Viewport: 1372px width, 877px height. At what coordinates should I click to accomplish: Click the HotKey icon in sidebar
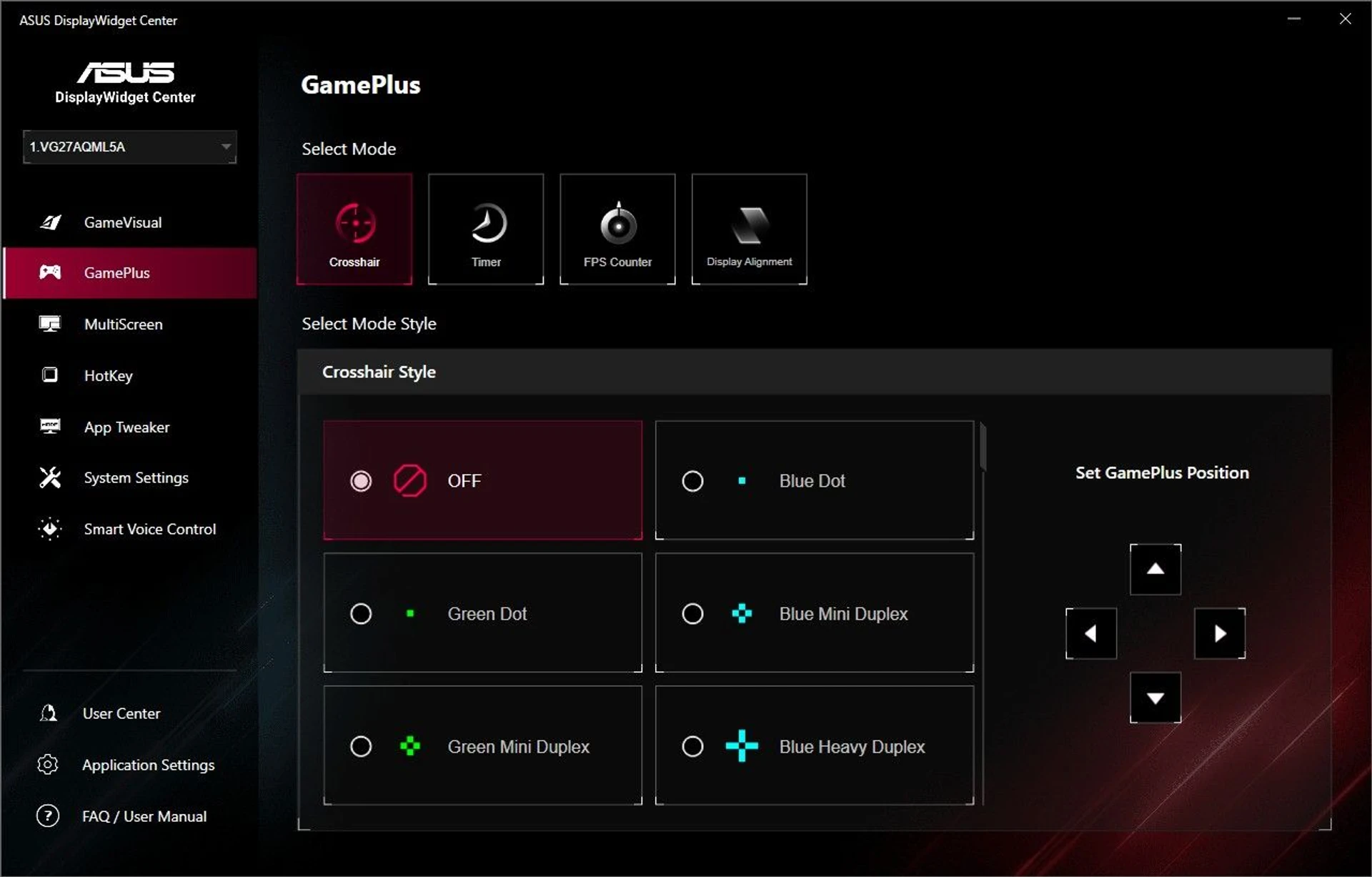(50, 375)
